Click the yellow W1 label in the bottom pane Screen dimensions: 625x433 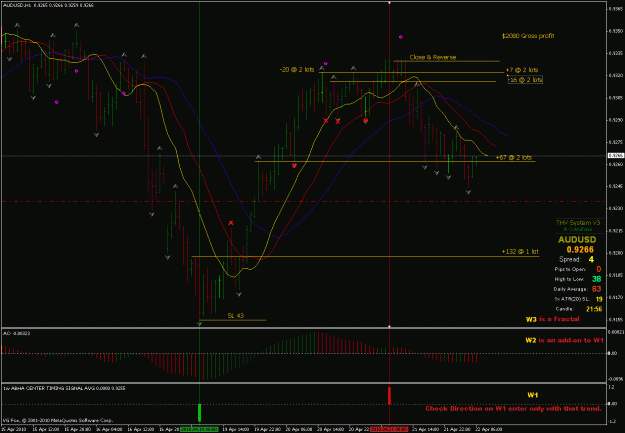(x=533, y=395)
